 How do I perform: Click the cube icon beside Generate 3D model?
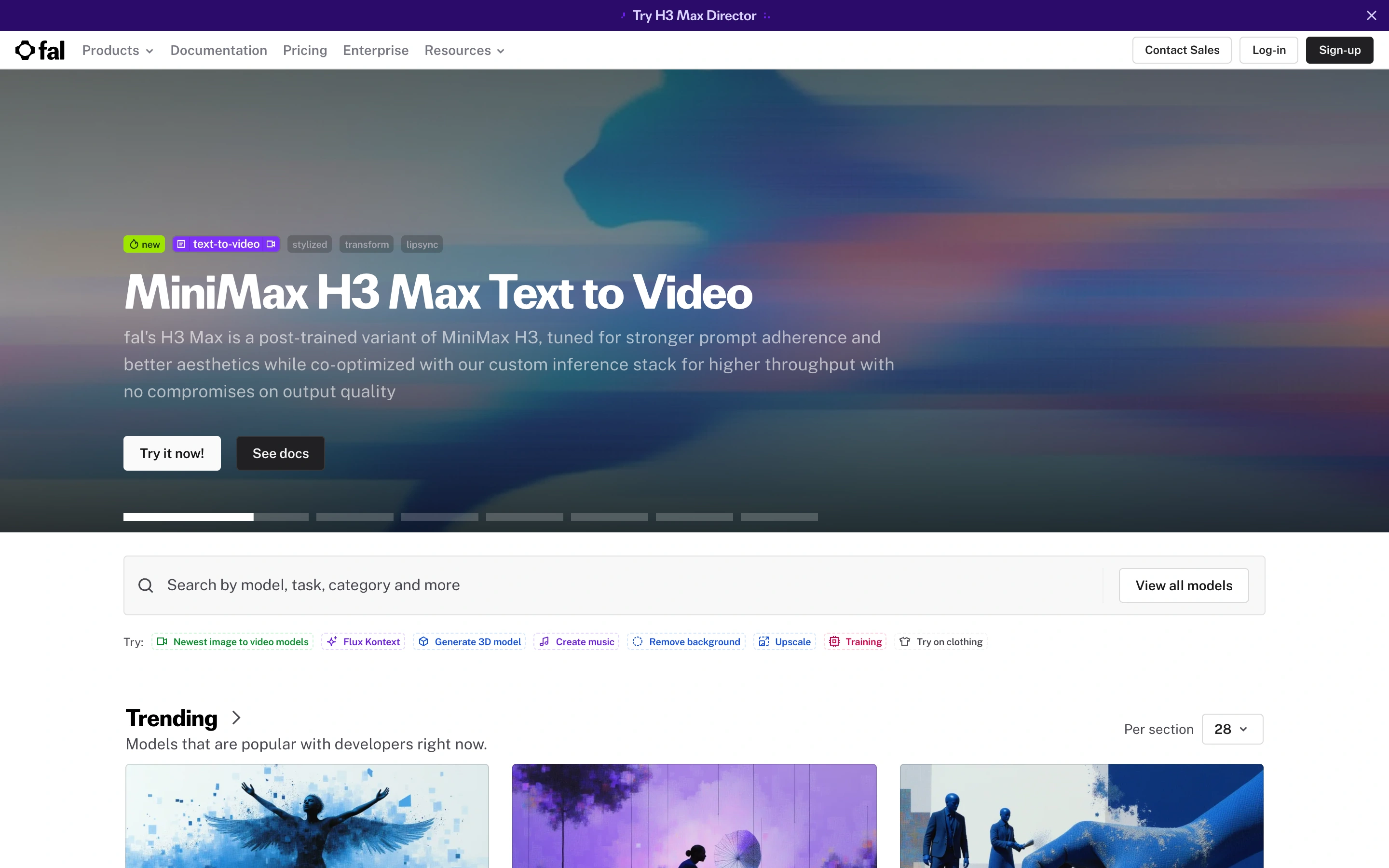[423, 641]
